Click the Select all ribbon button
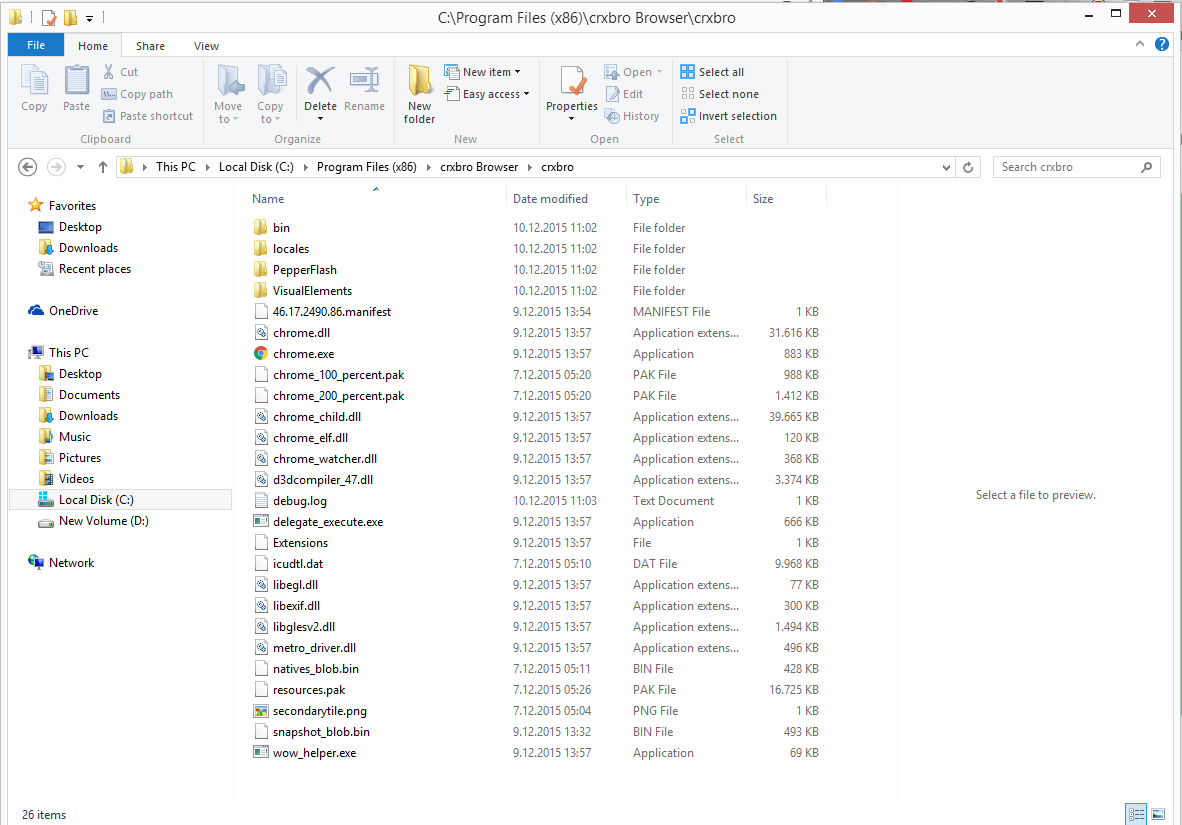This screenshot has width=1182, height=825. tap(712, 72)
